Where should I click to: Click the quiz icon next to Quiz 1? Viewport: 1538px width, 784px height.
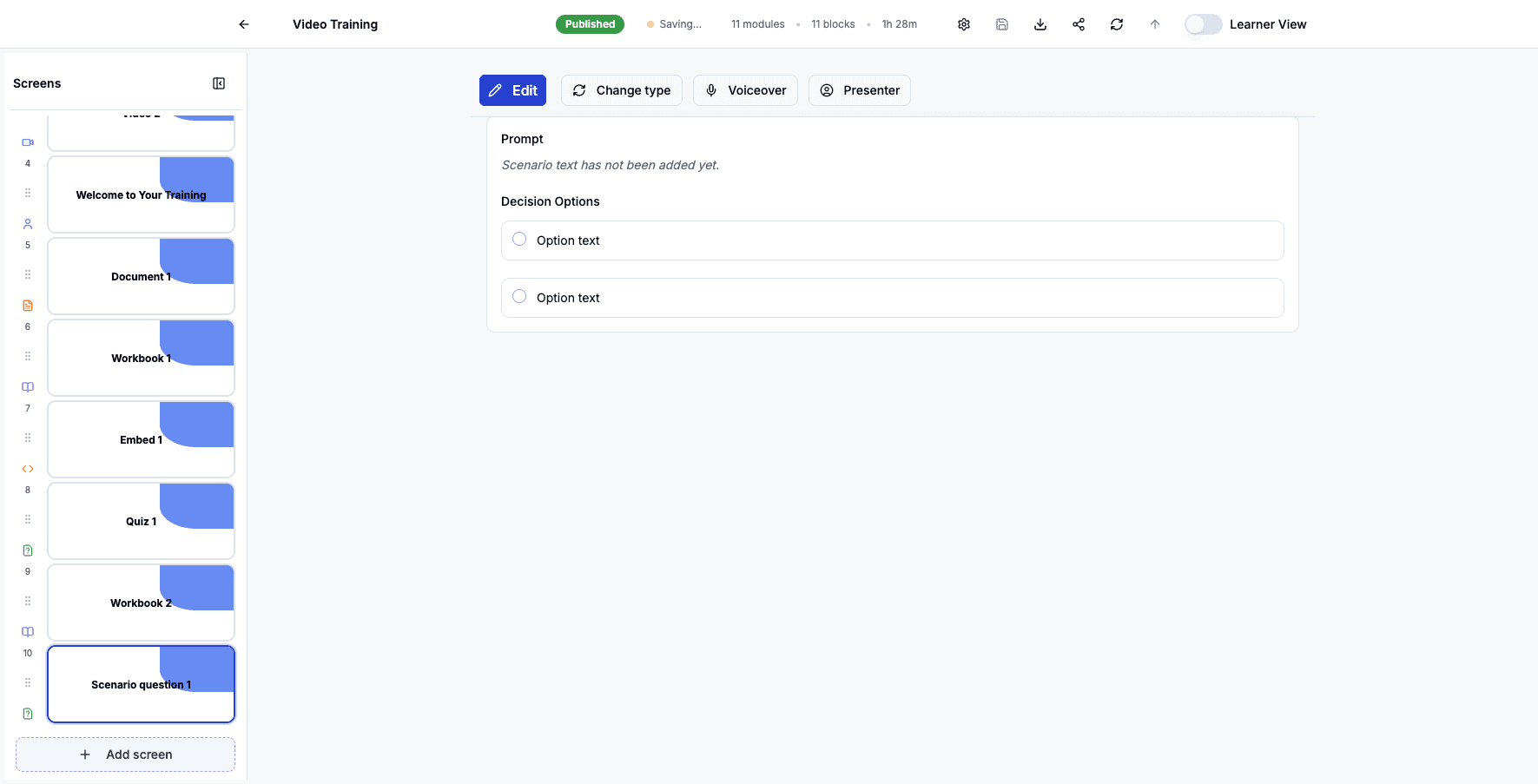click(27, 550)
